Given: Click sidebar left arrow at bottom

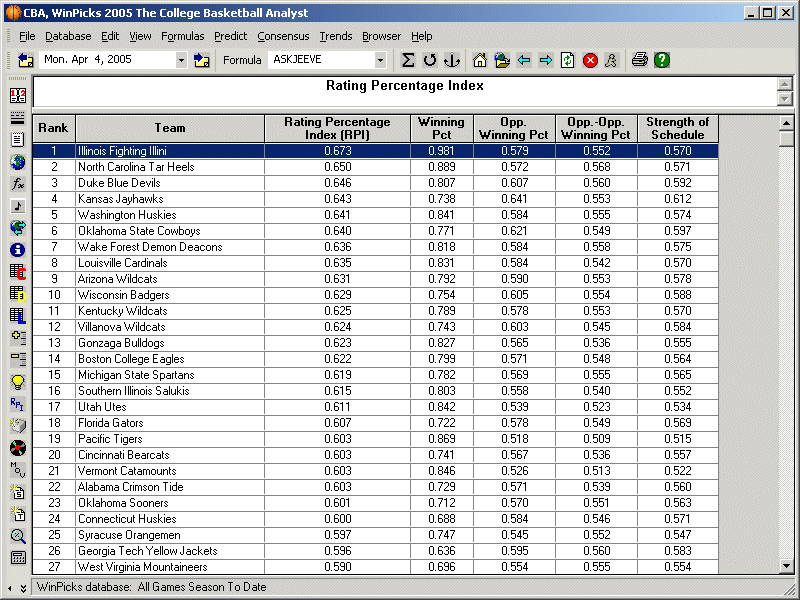Looking at the screenshot, I should [x=10, y=588].
